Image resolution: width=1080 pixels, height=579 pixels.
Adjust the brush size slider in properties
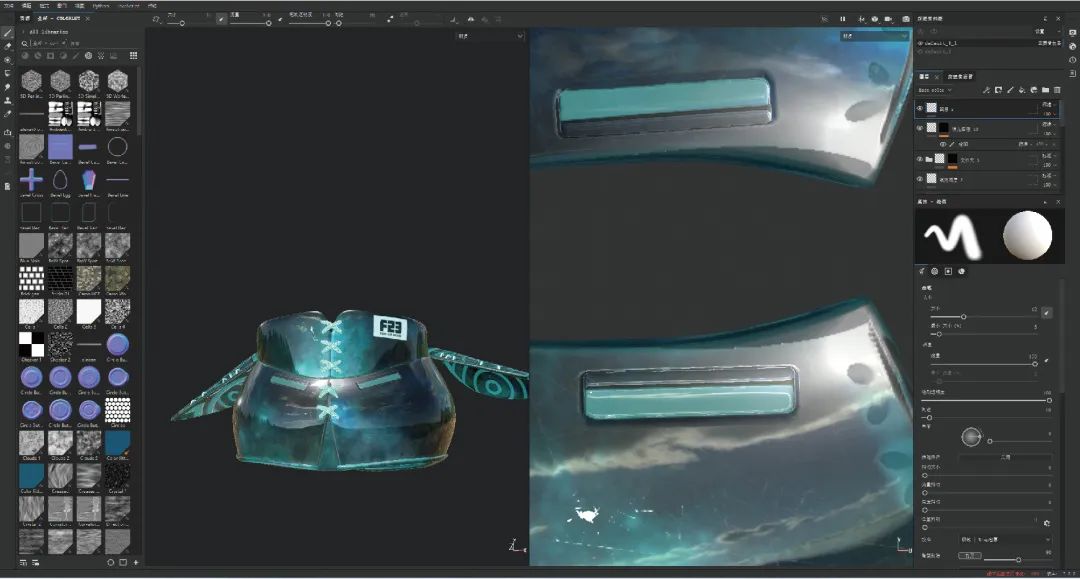pyautogui.click(x=963, y=316)
